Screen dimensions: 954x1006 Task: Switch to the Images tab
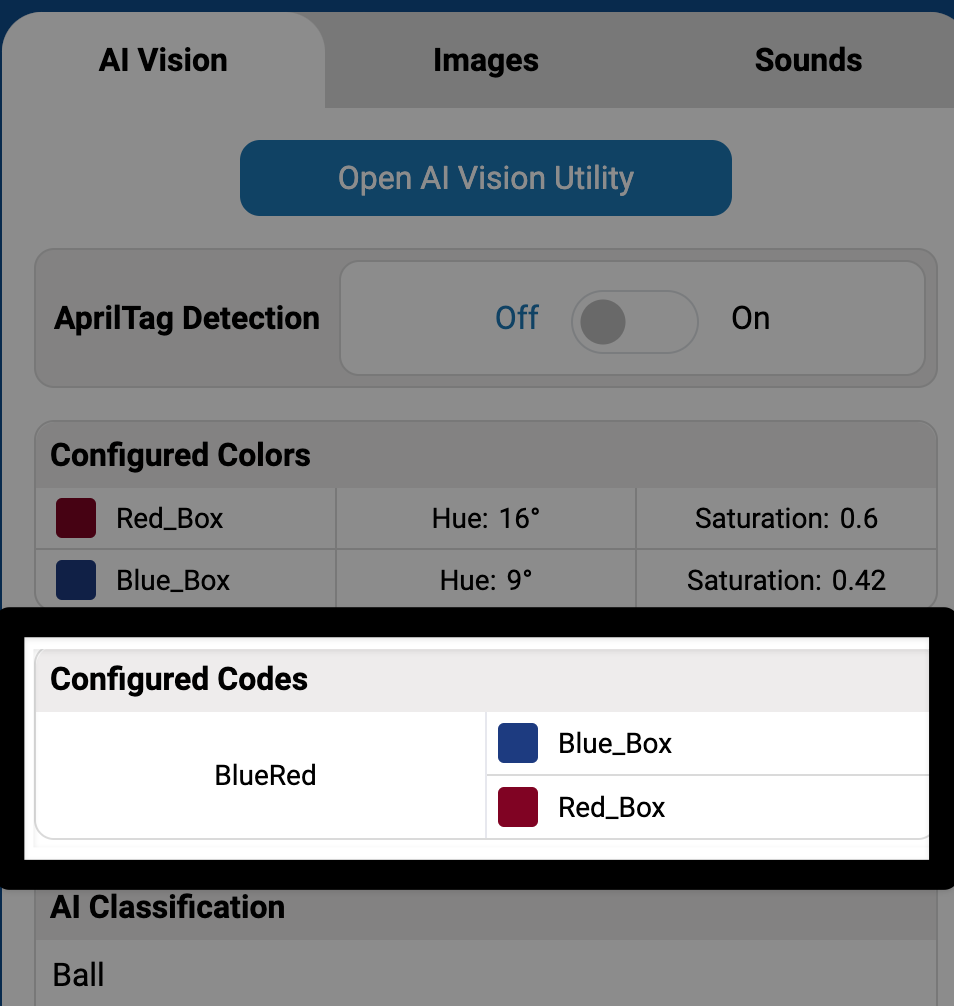[x=485, y=60]
